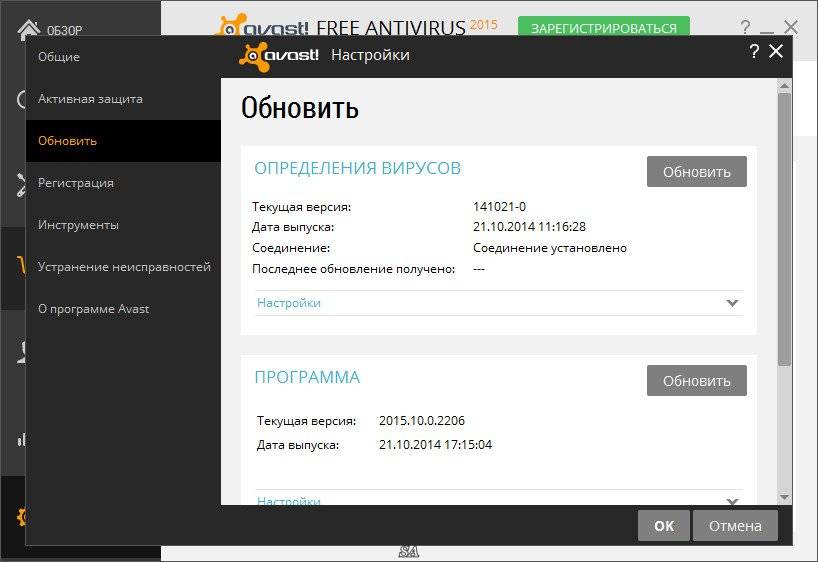Click ОПРЕДЕЛЕНИЯ ВИРУСОВ heading
The height and width of the screenshot is (562, 818).
[x=358, y=168]
